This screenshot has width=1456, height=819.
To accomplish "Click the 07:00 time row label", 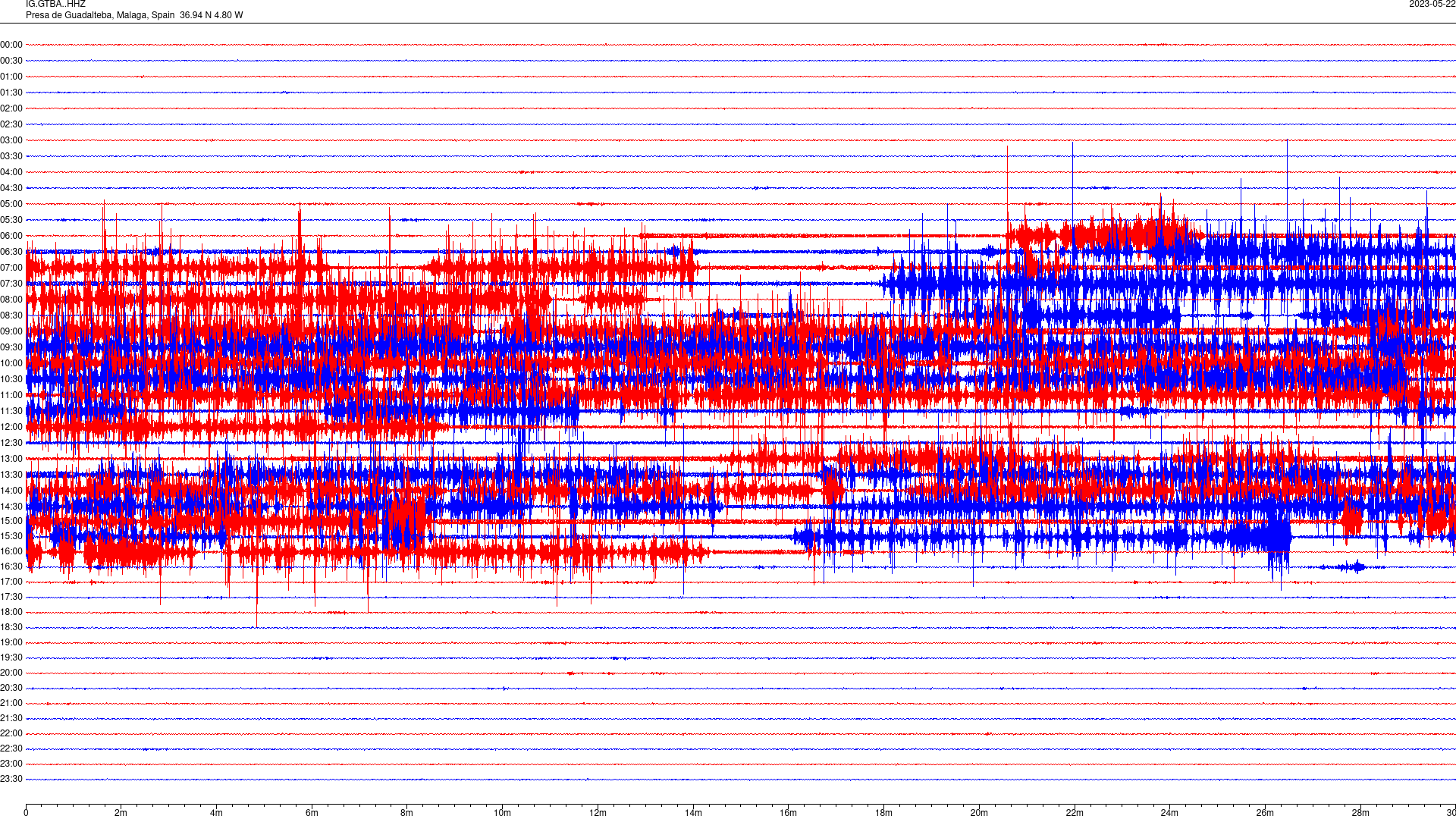I will pyautogui.click(x=11, y=268).
